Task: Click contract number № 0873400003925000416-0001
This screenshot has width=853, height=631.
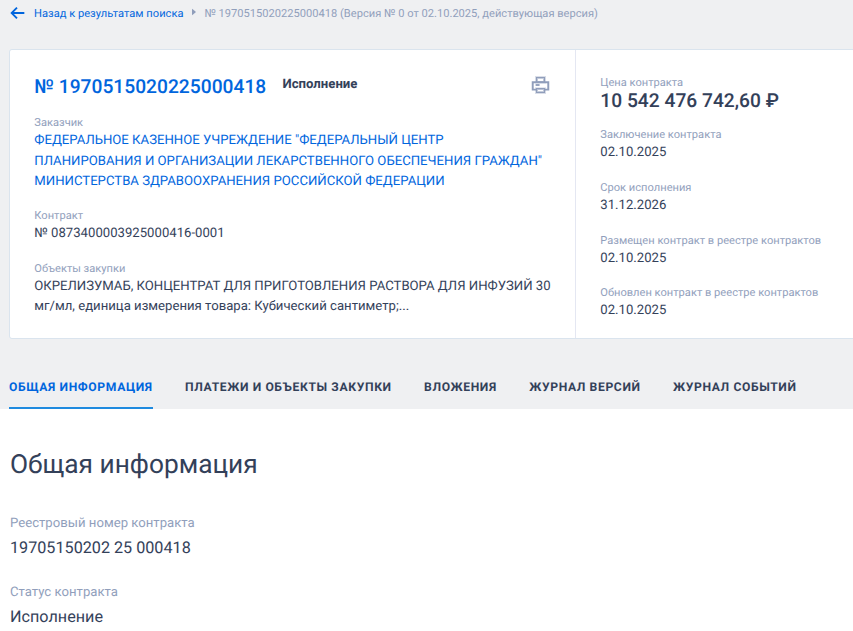Action: click(129, 233)
